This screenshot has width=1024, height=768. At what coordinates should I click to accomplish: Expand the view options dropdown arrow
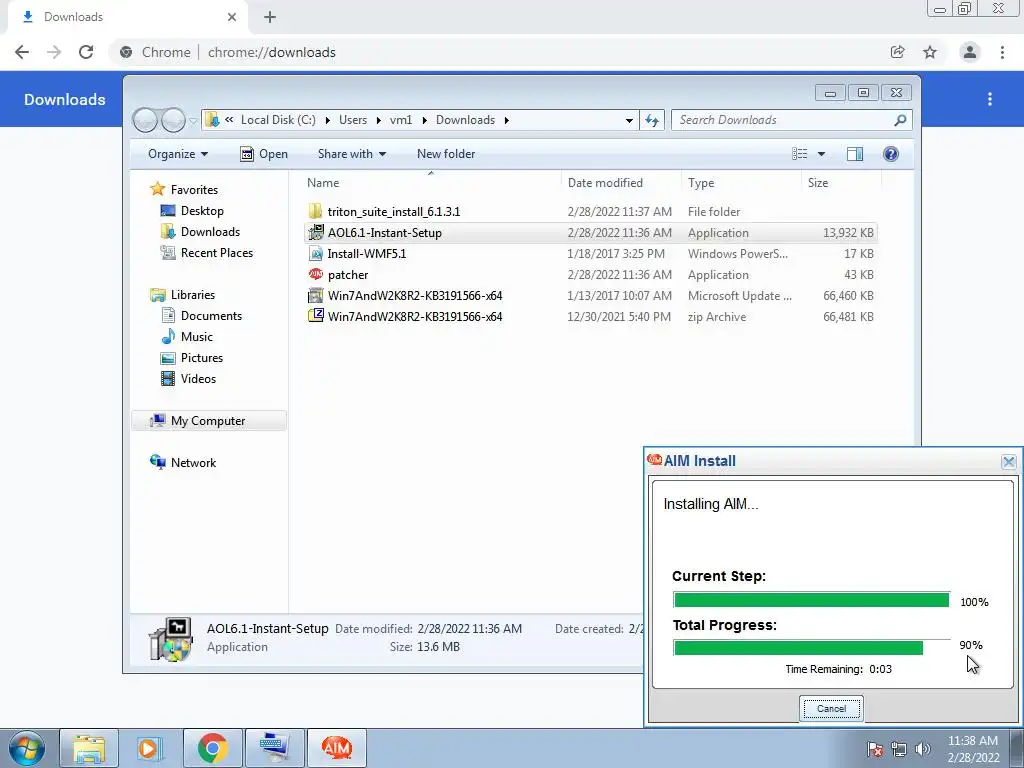(822, 154)
